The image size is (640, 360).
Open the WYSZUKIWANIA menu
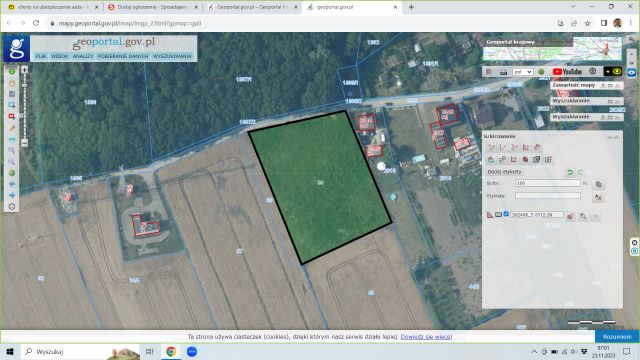pos(172,56)
